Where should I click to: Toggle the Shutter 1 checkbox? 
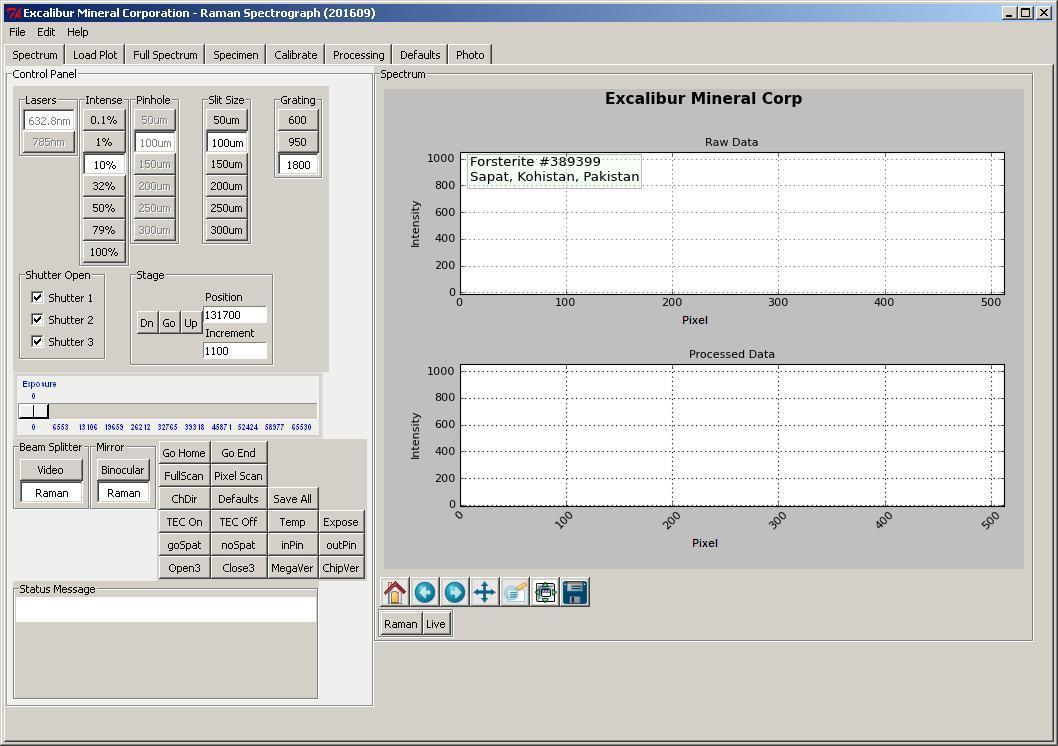point(37,297)
